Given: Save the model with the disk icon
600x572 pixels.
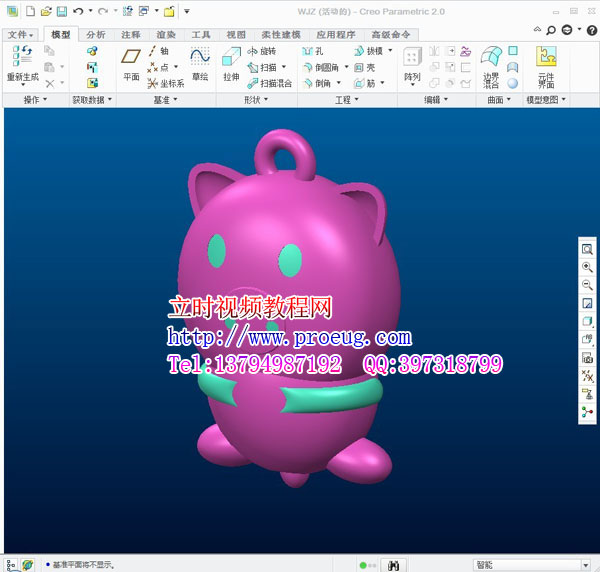Looking at the screenshot, I should (x=62, y=11).
